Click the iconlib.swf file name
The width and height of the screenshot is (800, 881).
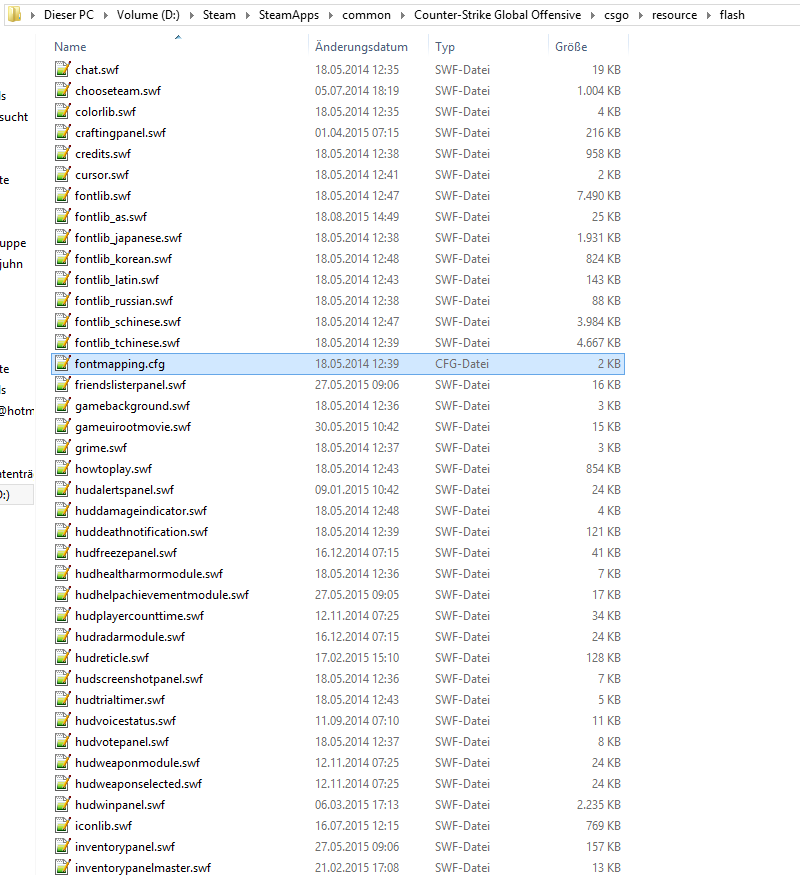coord(103,825)
